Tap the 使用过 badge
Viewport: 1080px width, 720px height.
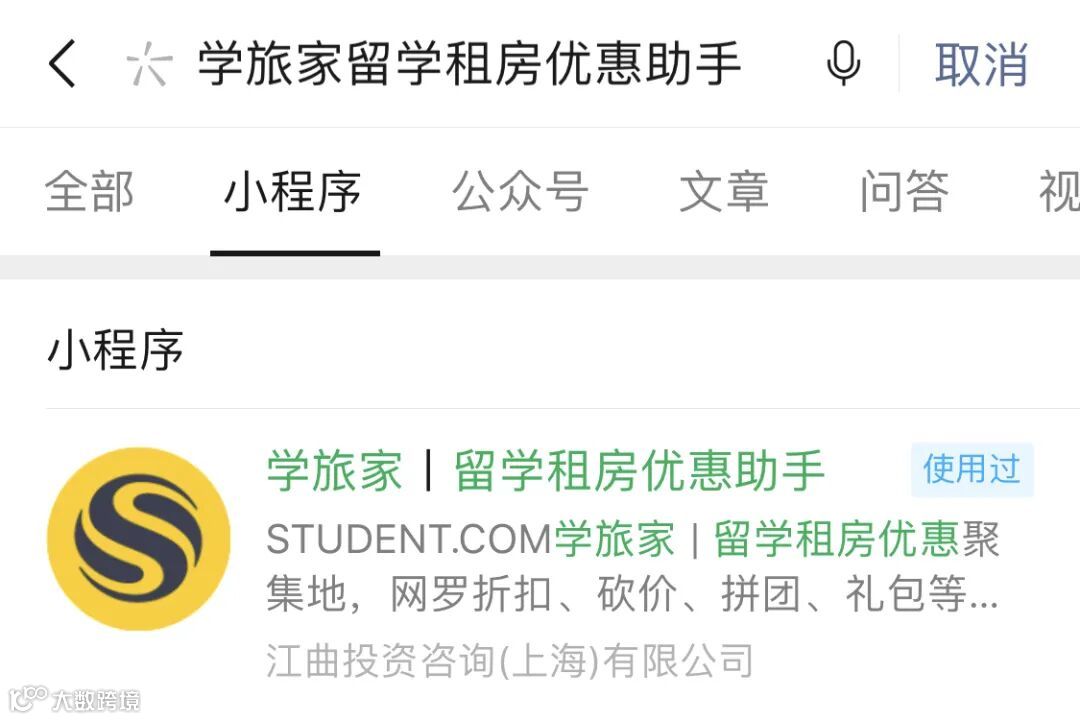point(972,470)
